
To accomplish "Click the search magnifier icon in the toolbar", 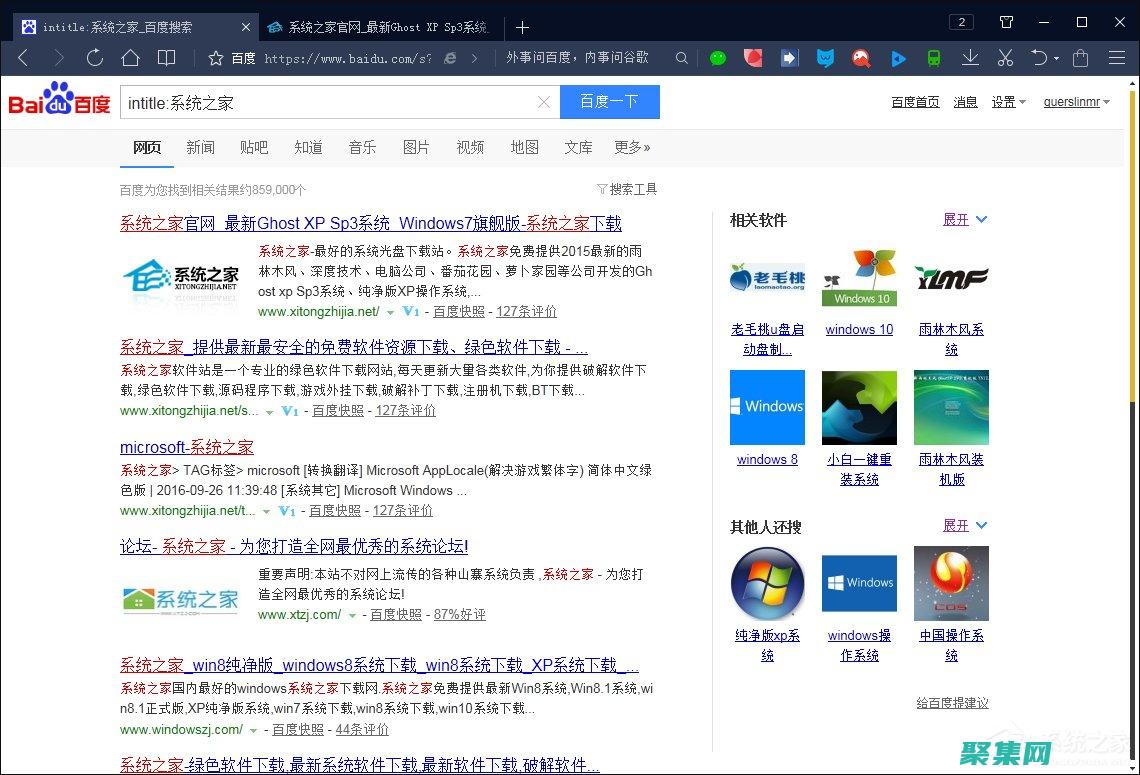I will pyautogui.click(x=681, y=58).
